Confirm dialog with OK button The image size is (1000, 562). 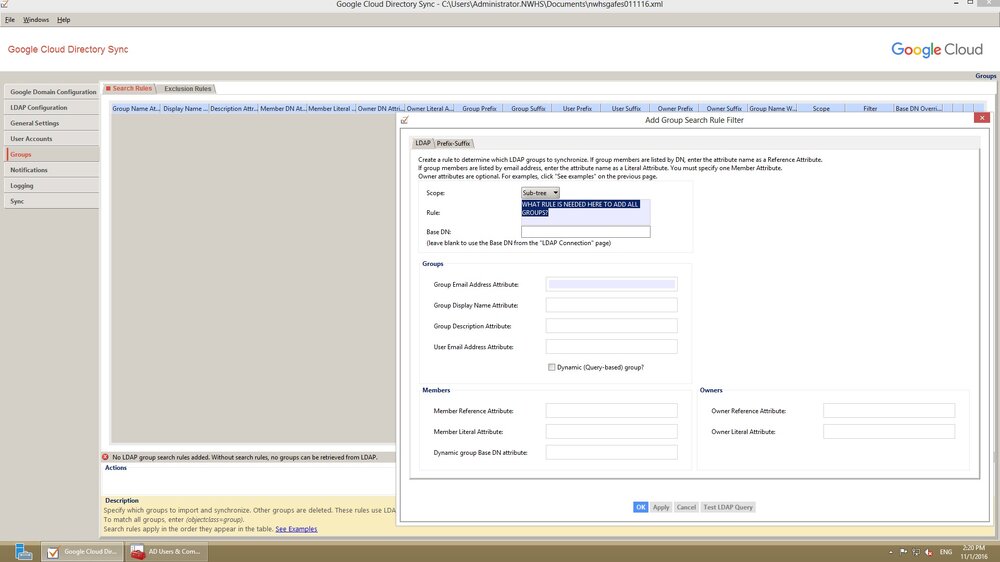point(640,507)
